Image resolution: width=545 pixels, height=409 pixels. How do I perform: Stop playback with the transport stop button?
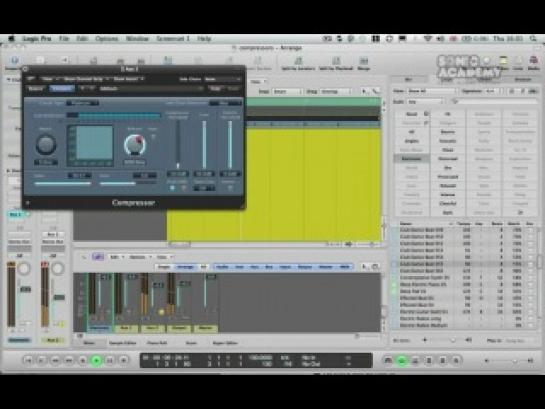(83, 360)
